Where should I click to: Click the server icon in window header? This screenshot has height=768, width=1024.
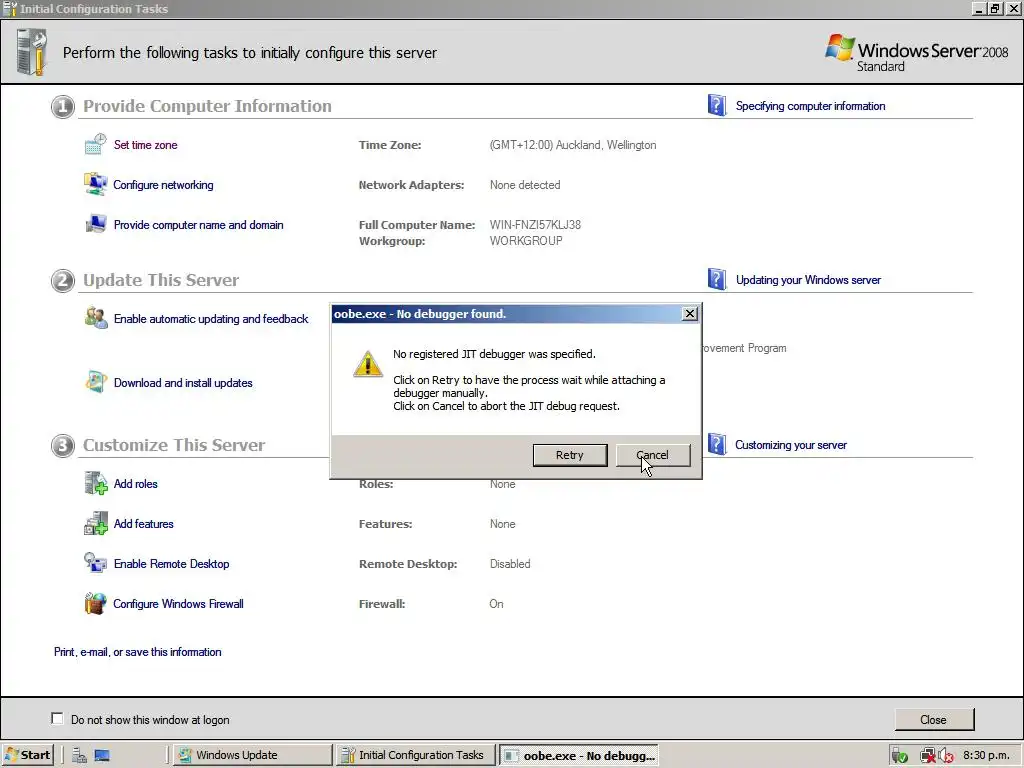pyautogui.click(x=31, y=52)
